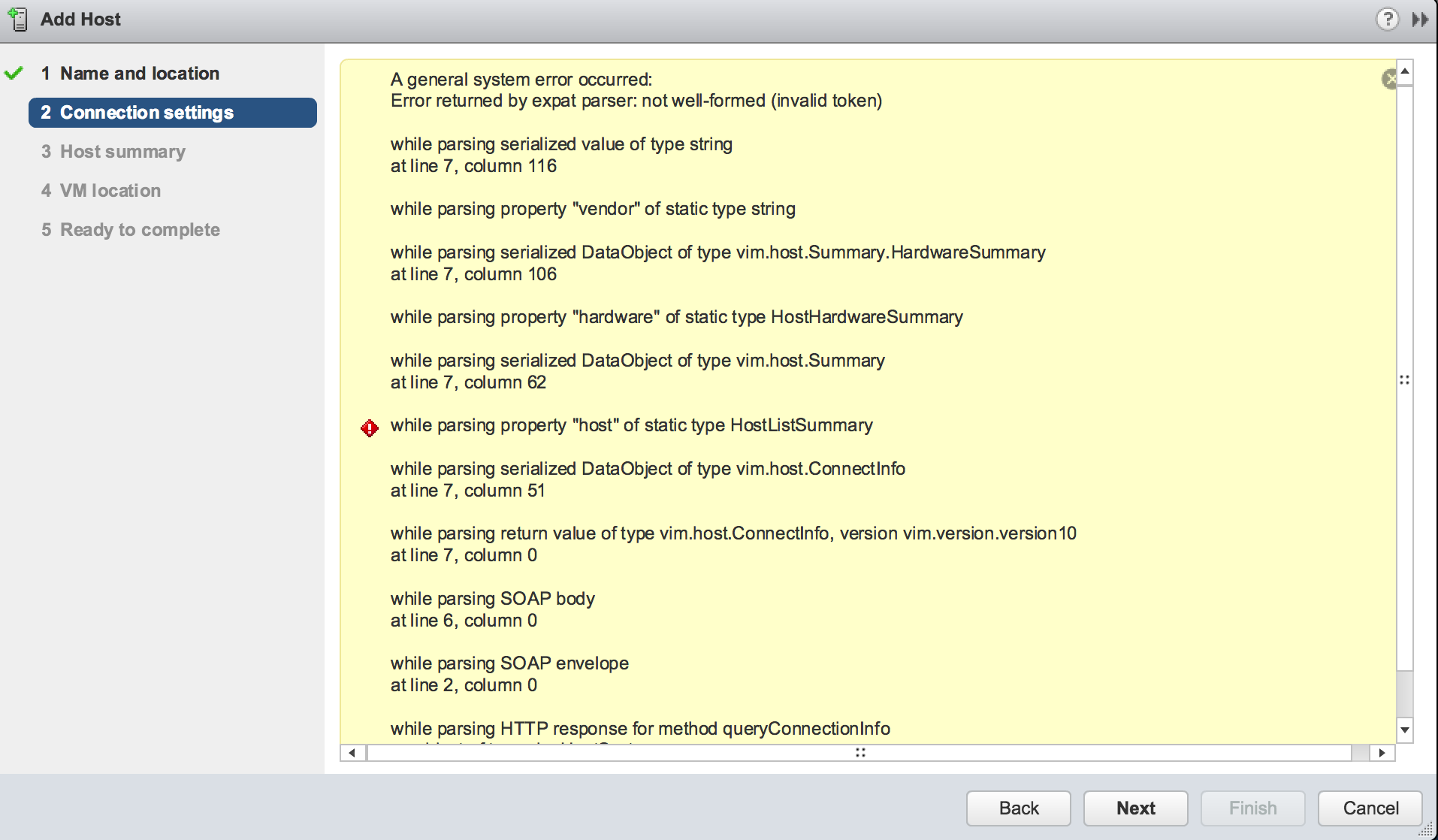Click the green checkmark for Name and location

pos(13,73)
